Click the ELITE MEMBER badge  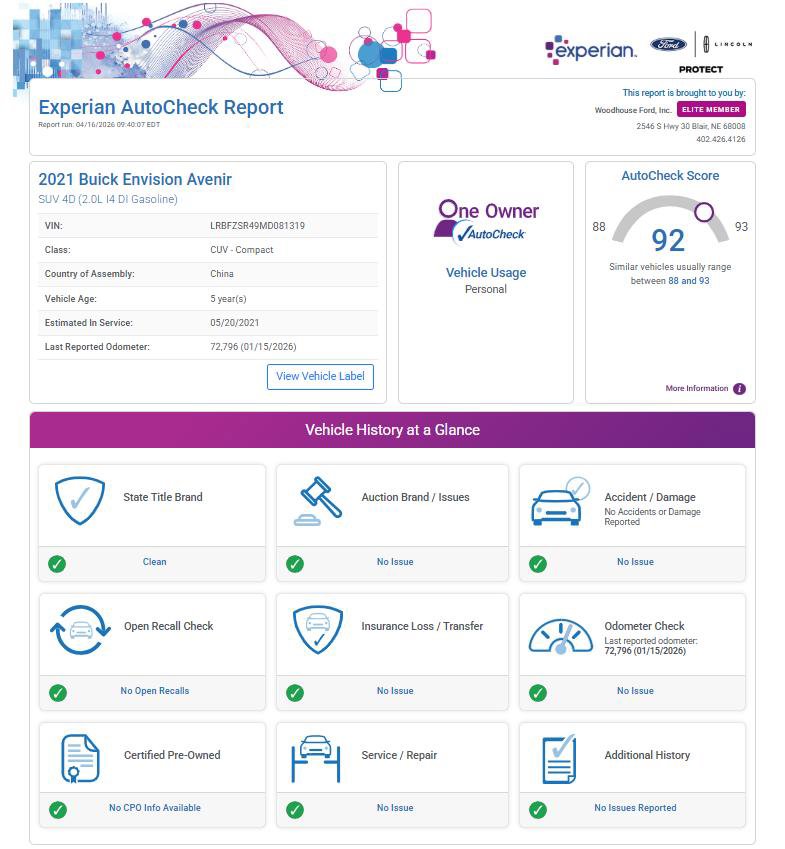click(x=711, y=109)
